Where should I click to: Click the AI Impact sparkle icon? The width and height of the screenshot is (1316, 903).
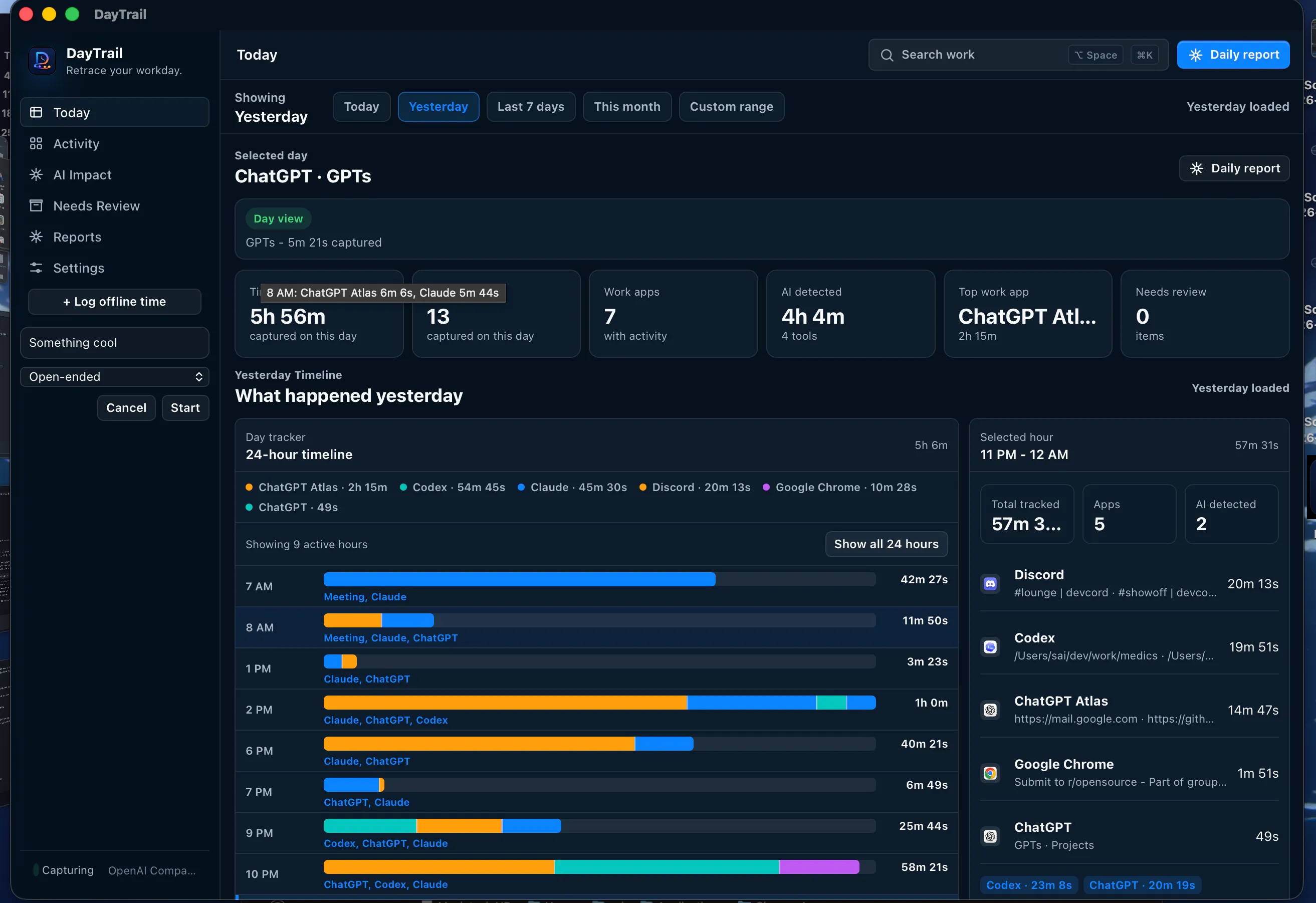pyautogui.click(x=36, y=175)
